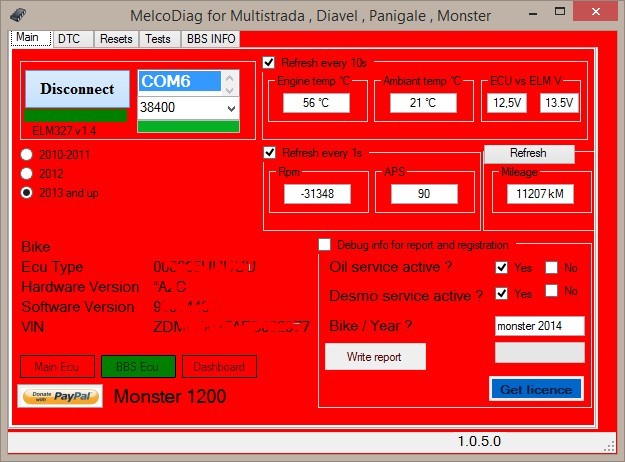Switch to the DTC tab
The width and height of the screenshot is (625, 462).
pos(73,39)
